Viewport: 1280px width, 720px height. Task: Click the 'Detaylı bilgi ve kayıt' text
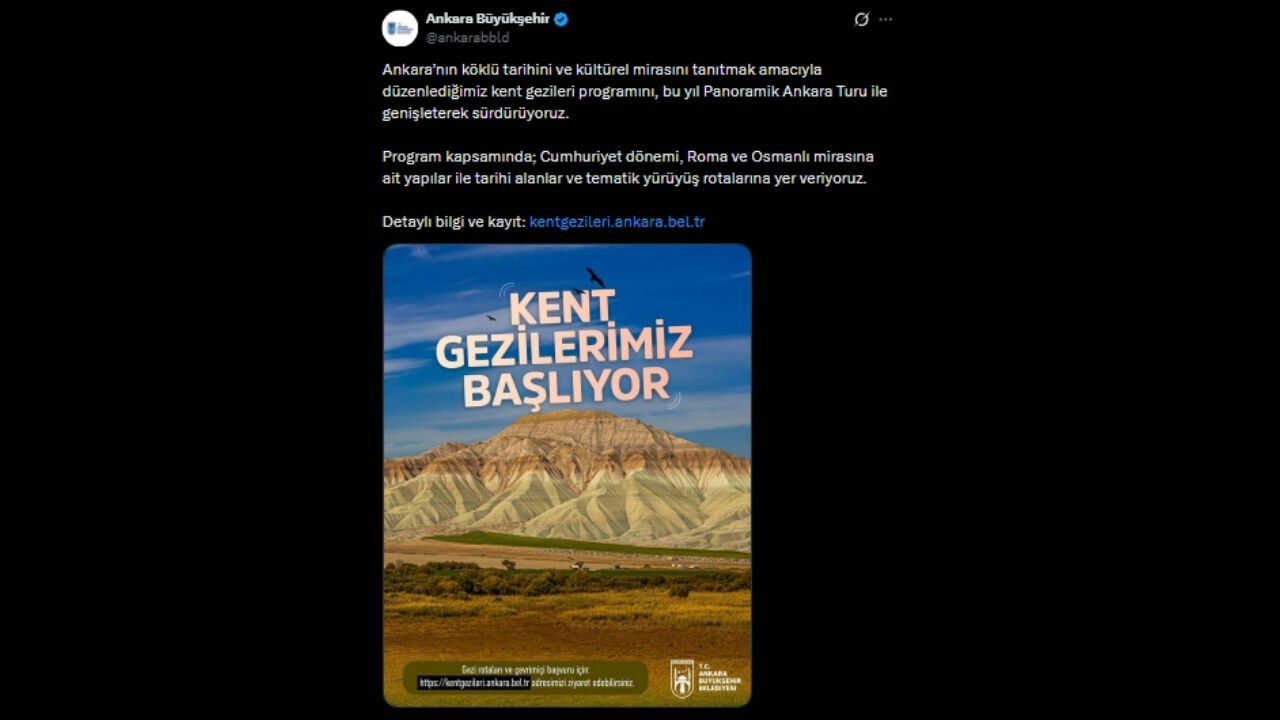[454, 222]
